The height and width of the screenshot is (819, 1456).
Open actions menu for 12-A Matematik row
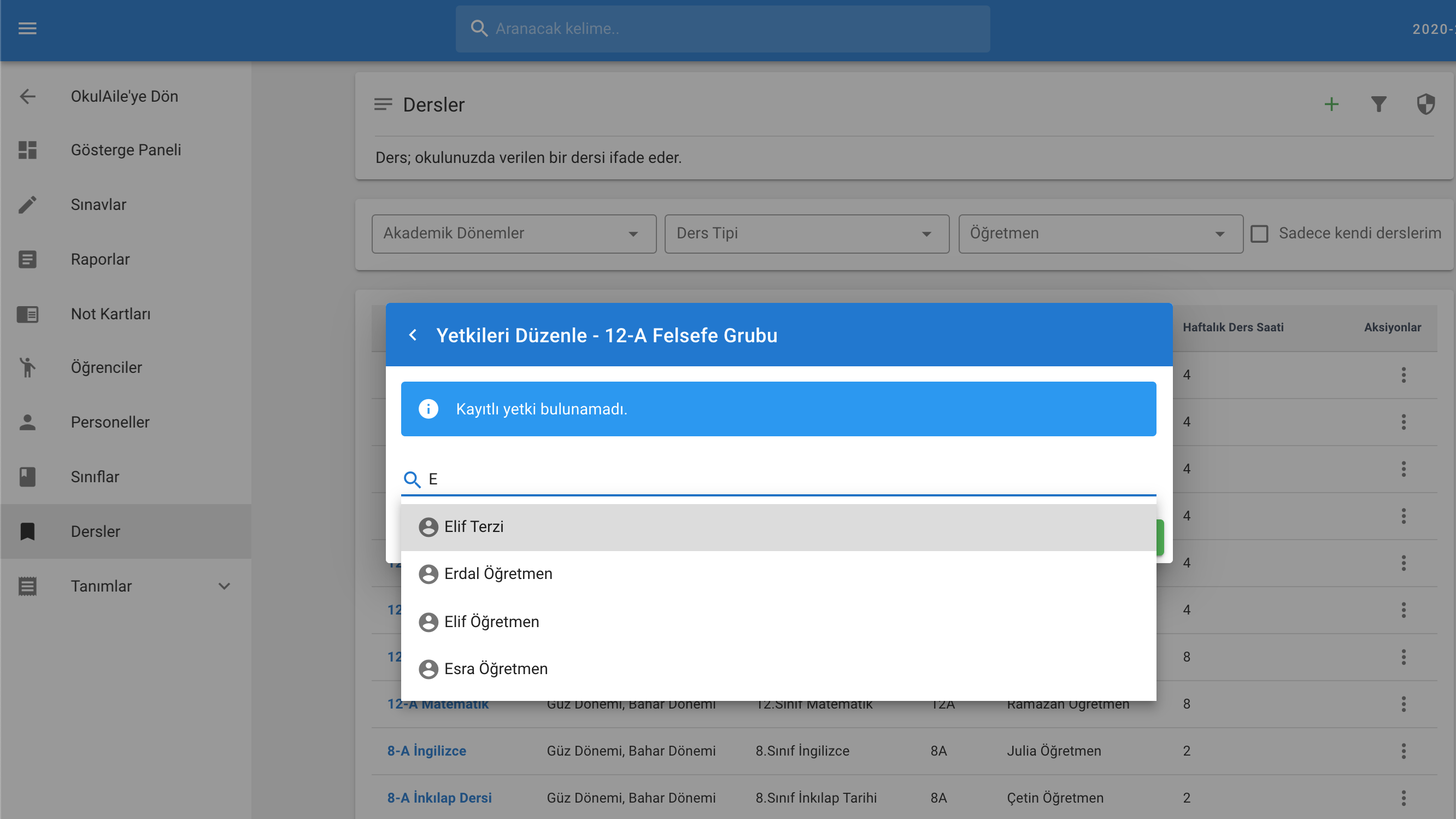[x=1403, y=704]
